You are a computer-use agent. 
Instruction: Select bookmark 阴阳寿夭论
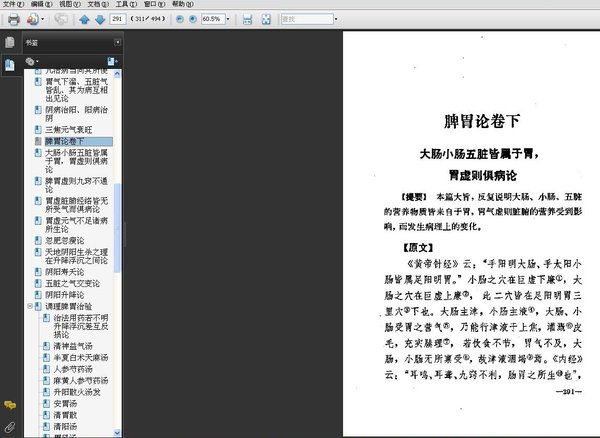point(65,272)
